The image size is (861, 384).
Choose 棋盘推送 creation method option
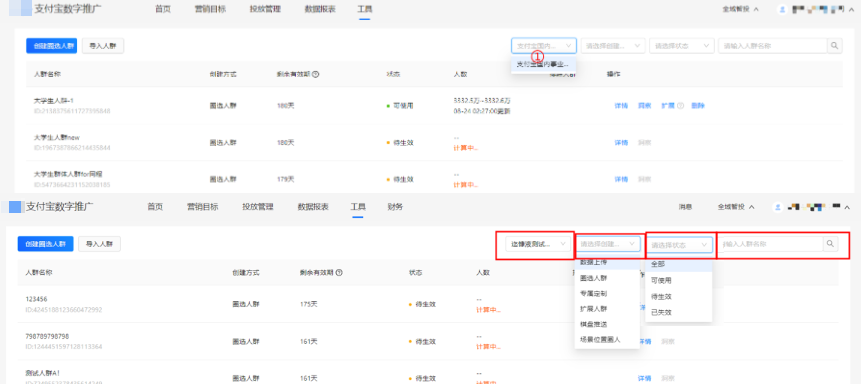pos(607,325)
